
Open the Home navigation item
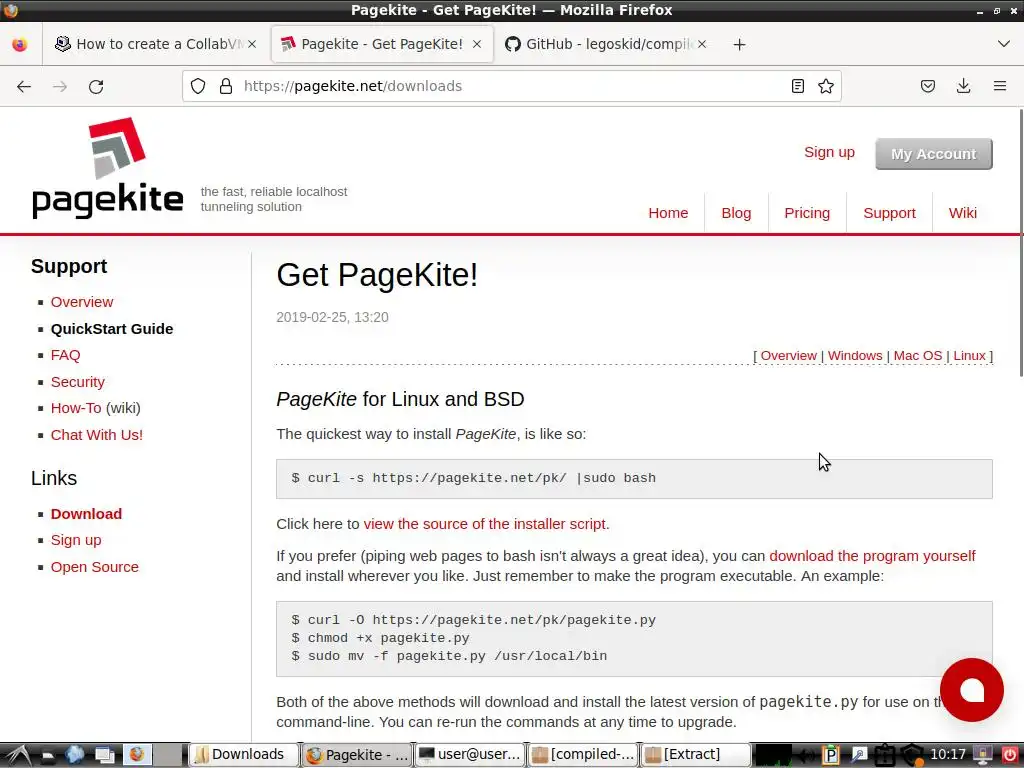[668, 213]
